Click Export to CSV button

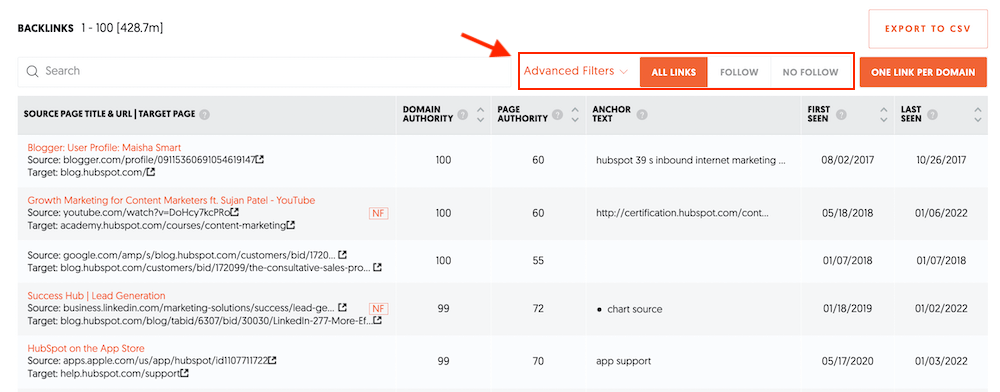[x=927, y=29]
